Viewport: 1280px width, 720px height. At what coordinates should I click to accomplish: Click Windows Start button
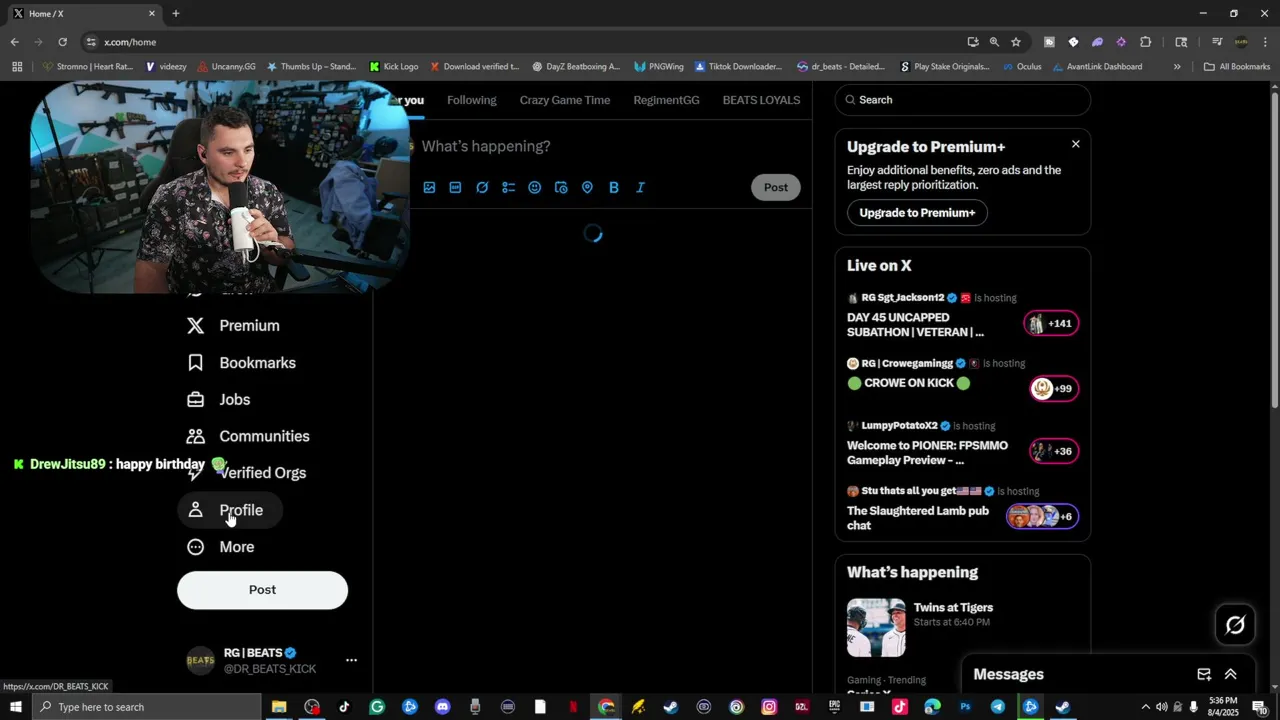[16, 707]
